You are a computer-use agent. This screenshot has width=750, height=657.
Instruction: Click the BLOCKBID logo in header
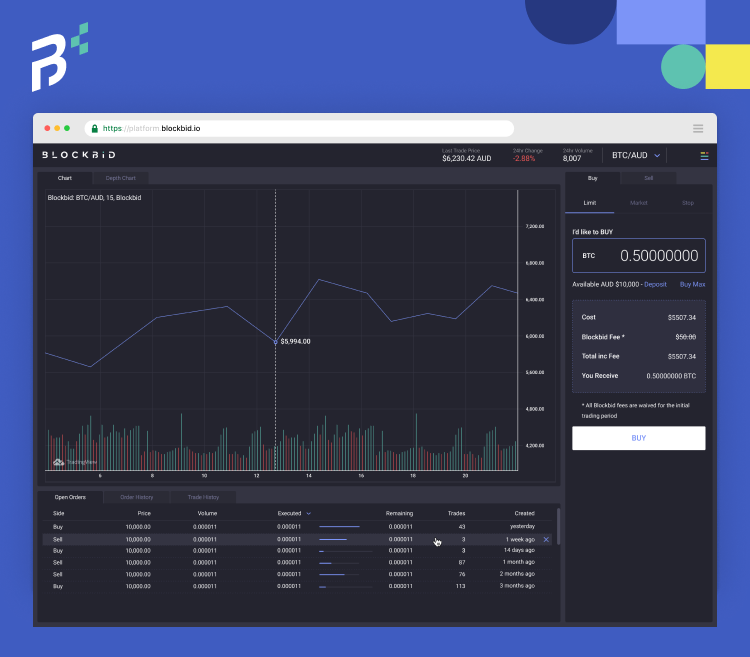pos(78,155)
